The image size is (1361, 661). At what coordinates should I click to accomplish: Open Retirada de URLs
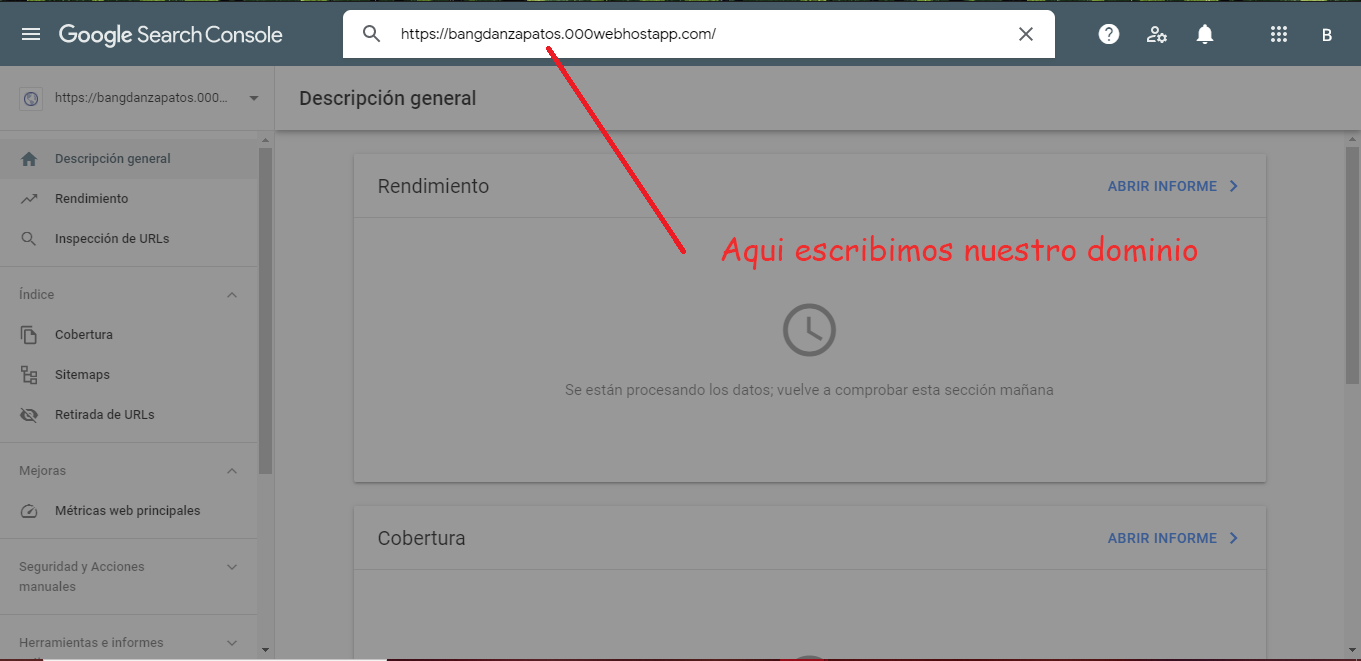(104, 415)
